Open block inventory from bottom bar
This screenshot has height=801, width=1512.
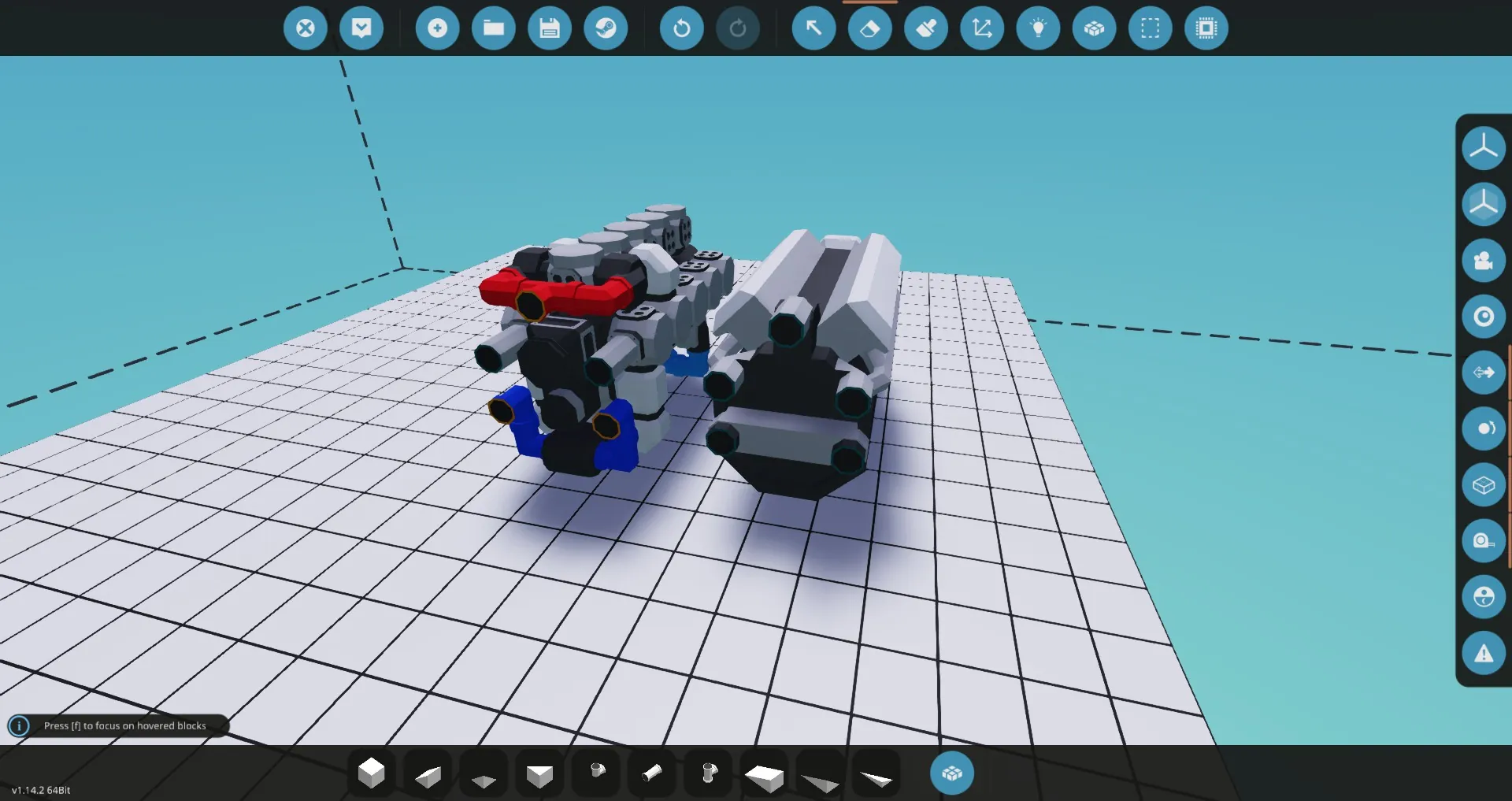pyautogui.click(x=951, y=773)
